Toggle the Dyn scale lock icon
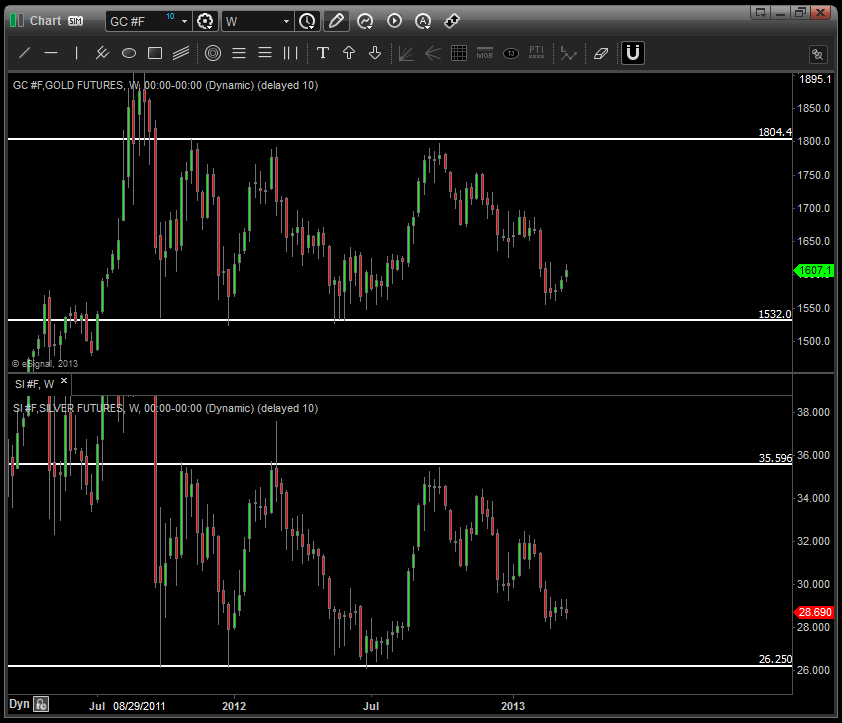This screenshot has width=842, height=723. click(x=41, y=704)
